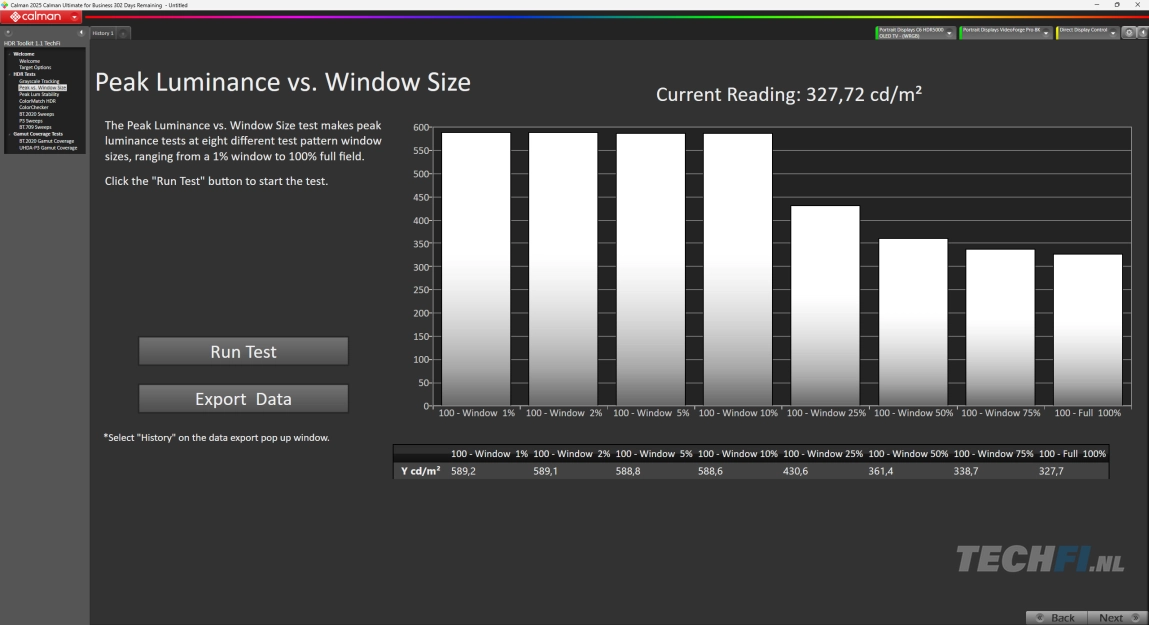Select Grayscale Tracking in the workflow list
This screenshot has height=625, width=1149.
point(39,81)
